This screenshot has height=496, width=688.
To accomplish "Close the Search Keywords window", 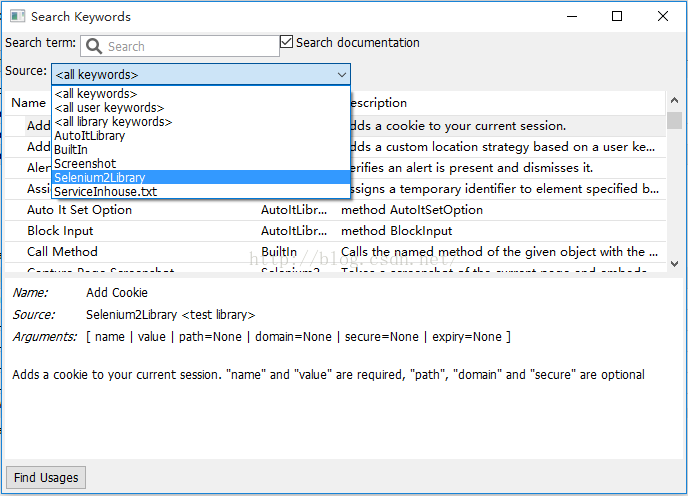I will coord(663,17).
